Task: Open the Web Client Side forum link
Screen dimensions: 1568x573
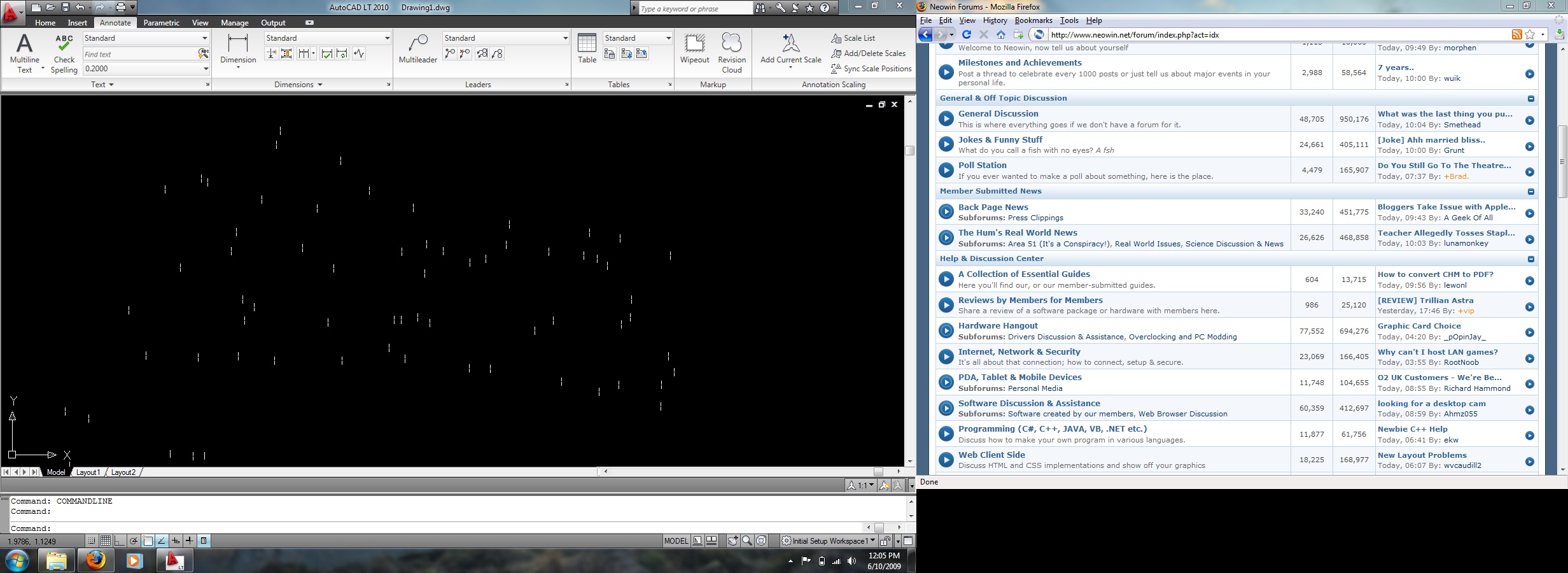Action: coord(991,455)
